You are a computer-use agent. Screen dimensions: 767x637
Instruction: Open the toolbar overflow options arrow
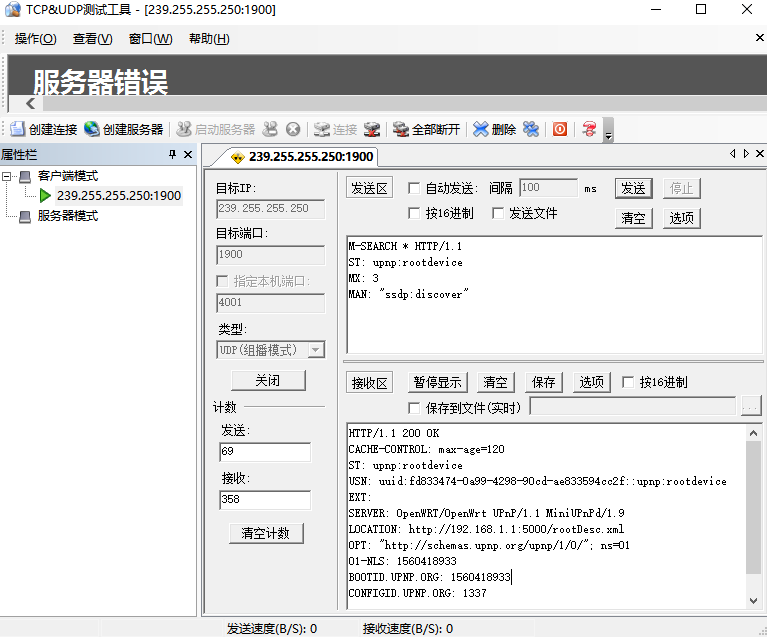608,130
